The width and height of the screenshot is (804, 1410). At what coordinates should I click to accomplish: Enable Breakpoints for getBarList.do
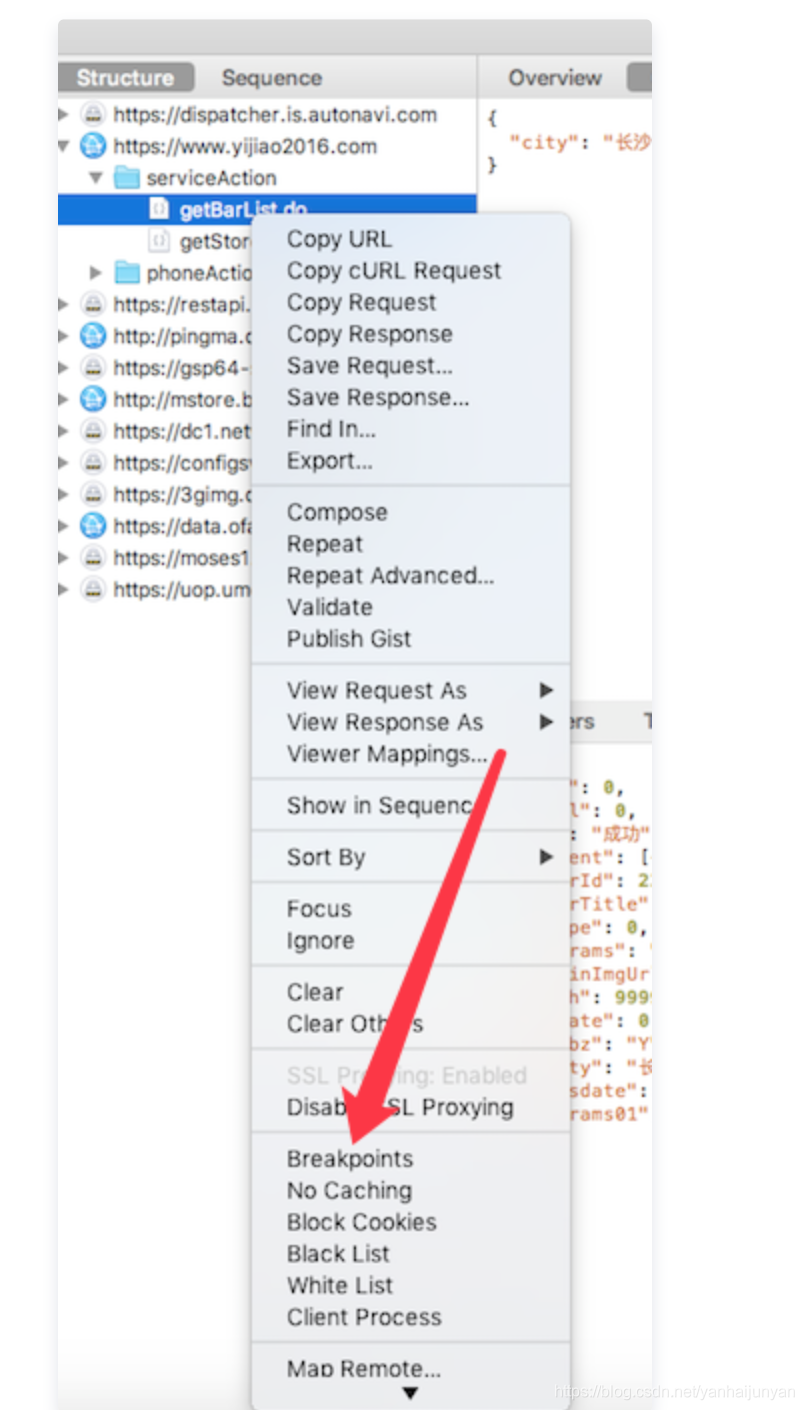[349, 1159]
